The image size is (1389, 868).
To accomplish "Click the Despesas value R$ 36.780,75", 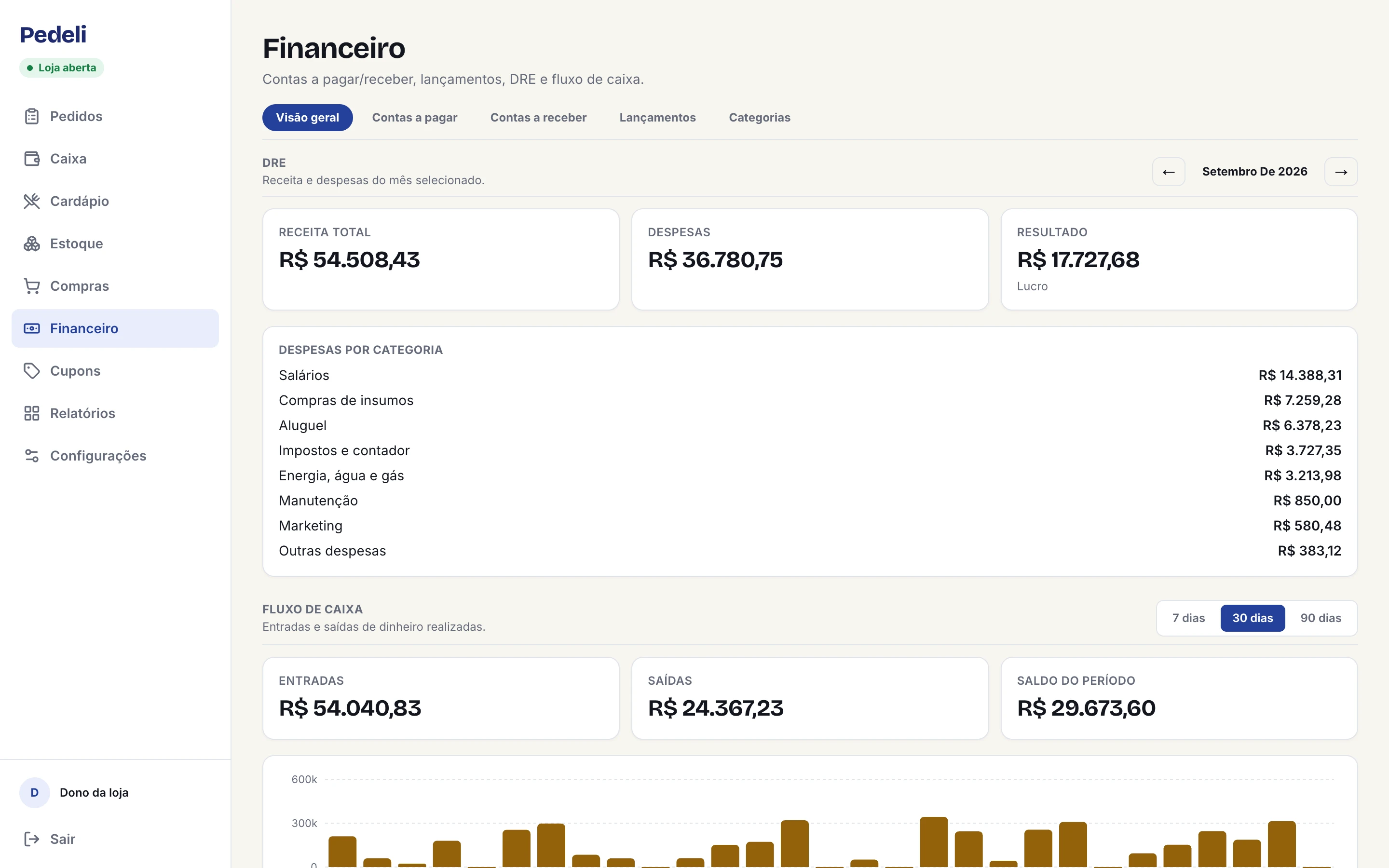I will 715,259.
